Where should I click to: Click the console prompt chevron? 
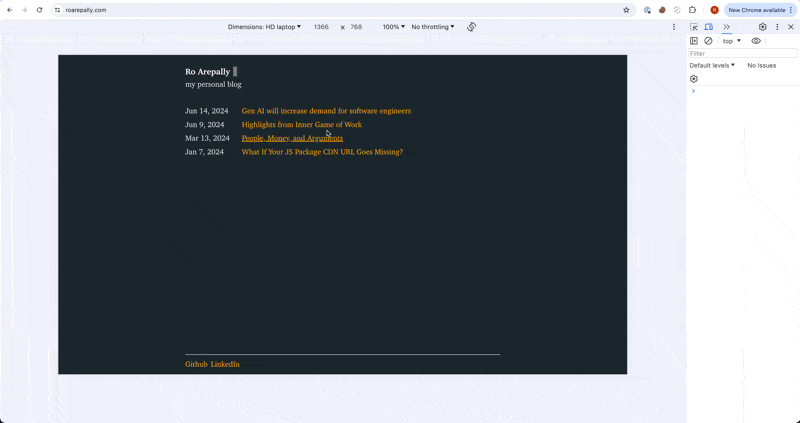click(693, 91)
